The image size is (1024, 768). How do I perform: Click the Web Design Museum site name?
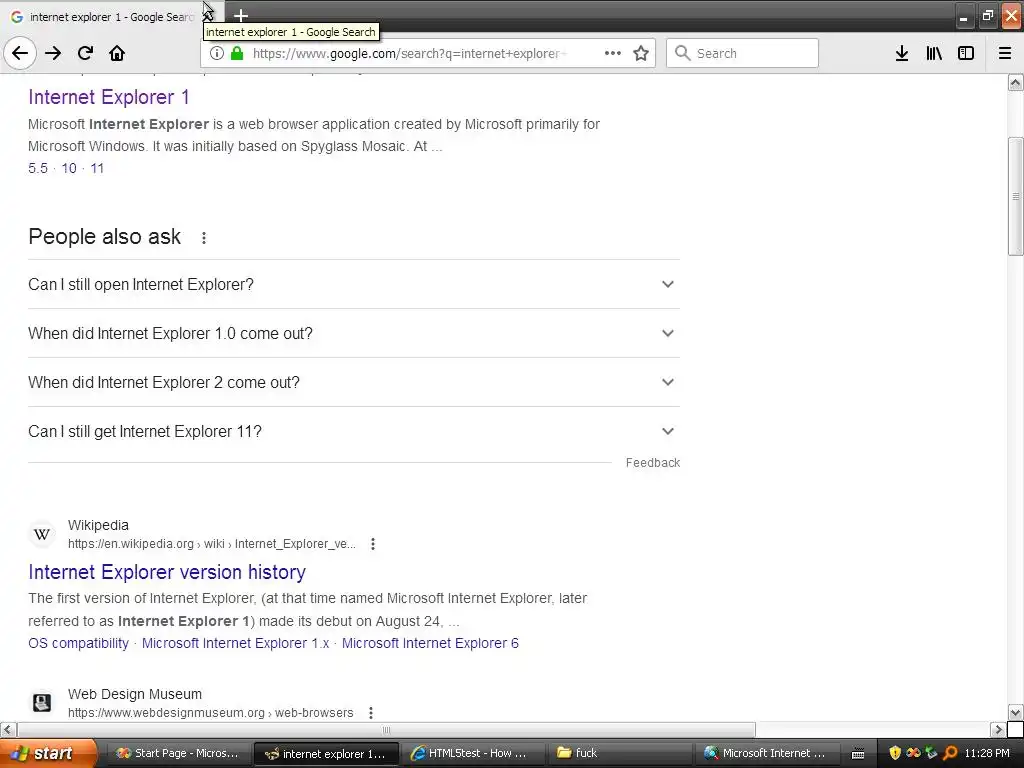tap(135, 694)
